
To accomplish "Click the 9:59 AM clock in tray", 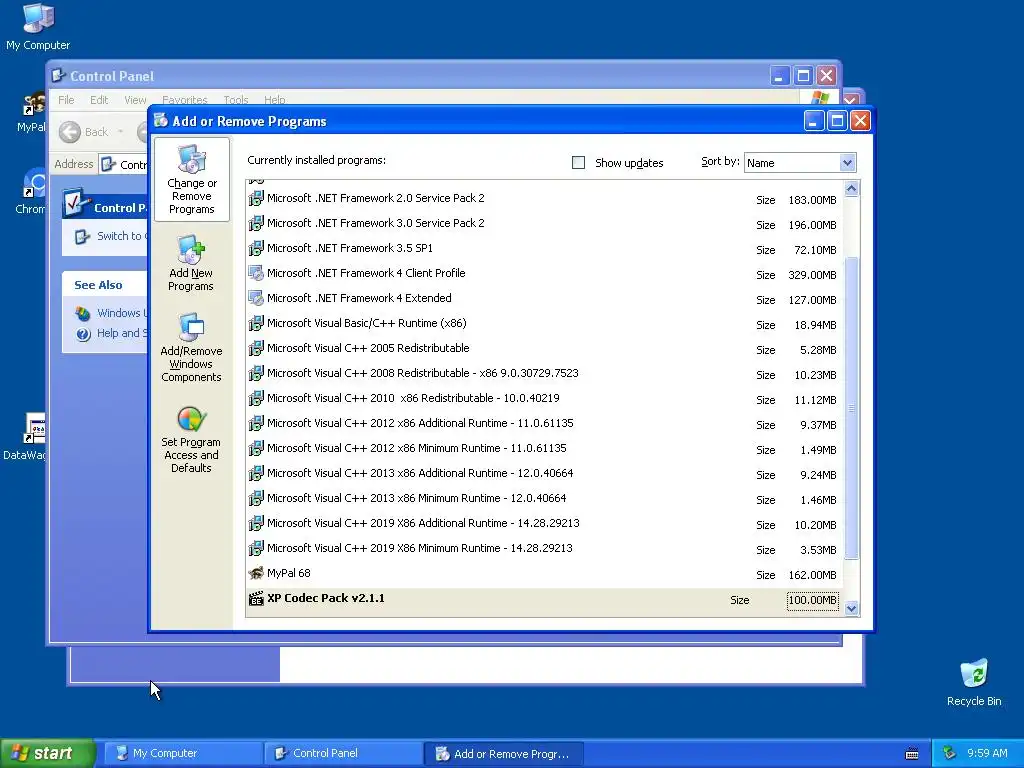I will 987,753.
